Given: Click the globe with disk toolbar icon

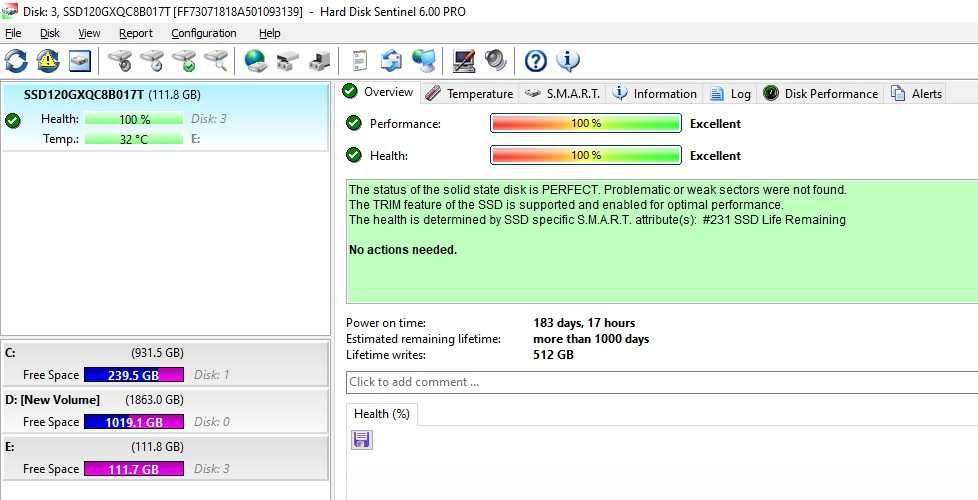Looking at the screenshot, I should pos(255,61).
